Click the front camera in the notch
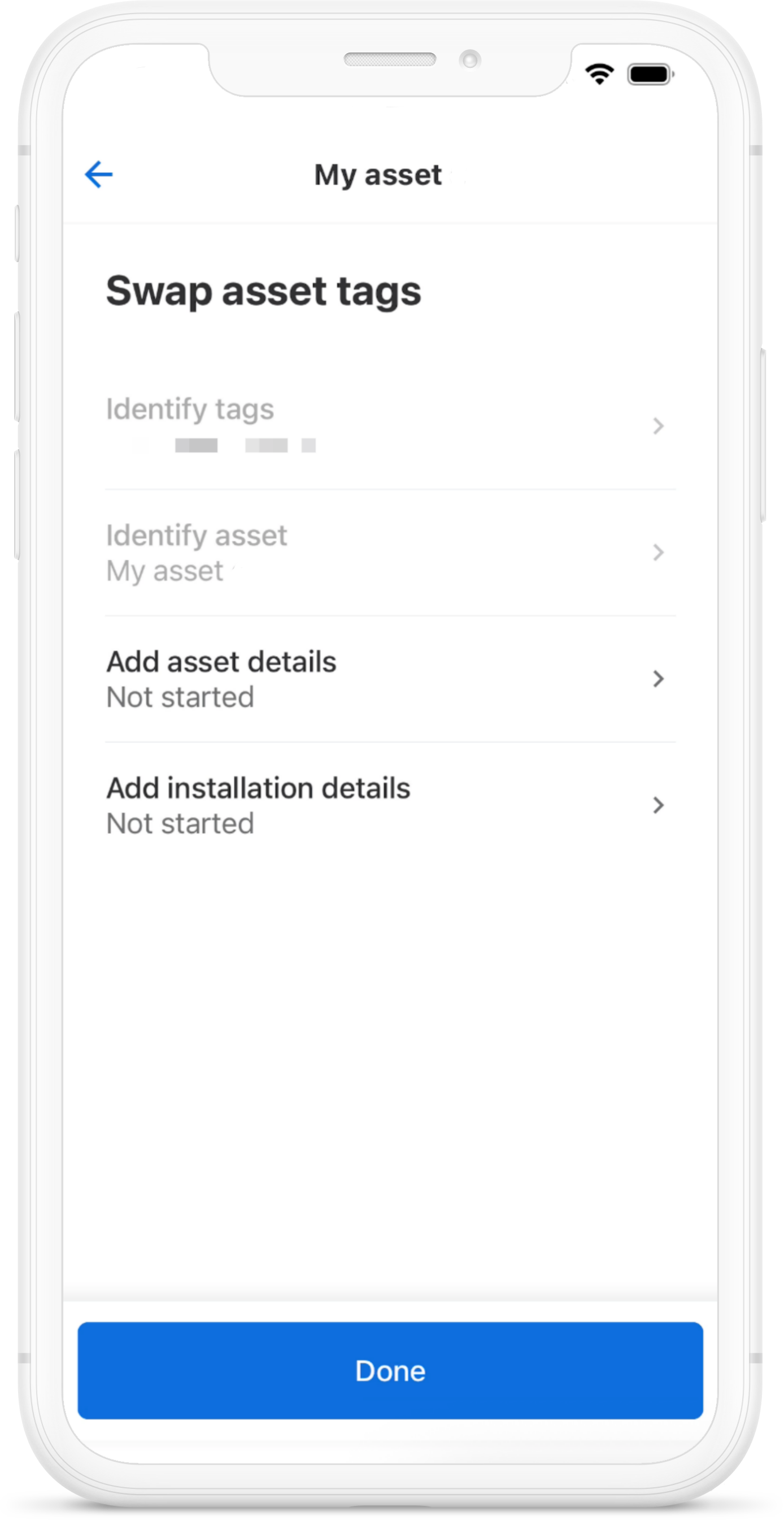 click(469, 59)
